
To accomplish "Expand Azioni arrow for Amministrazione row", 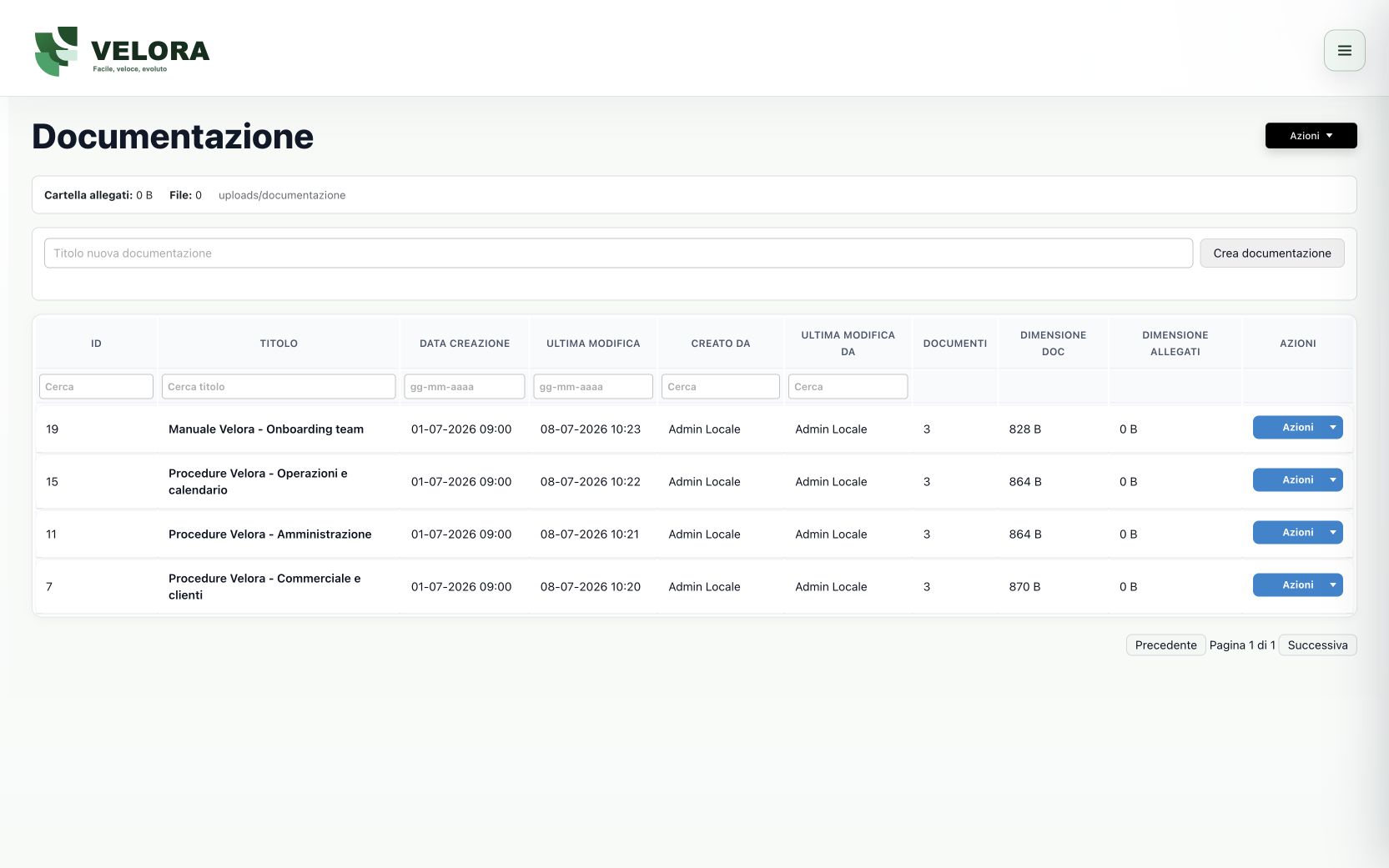I will point(1333,533).
